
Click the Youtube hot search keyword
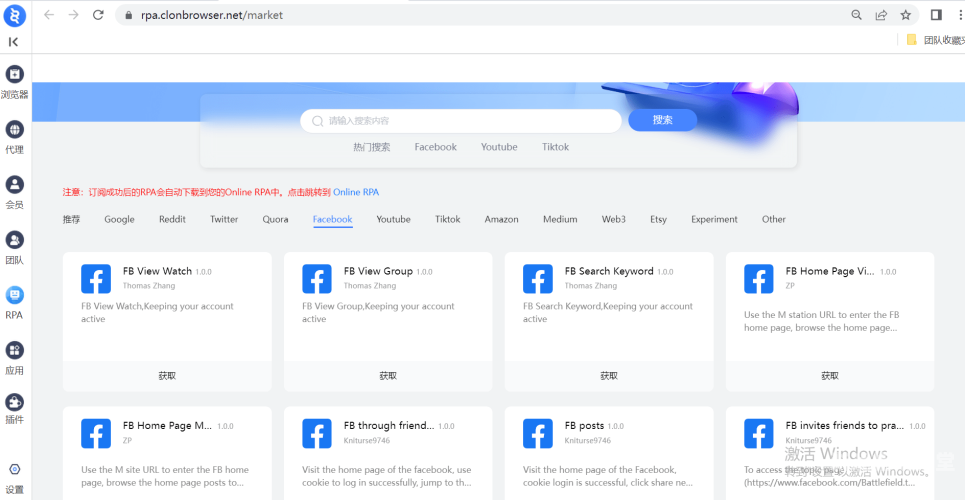coord(499,147)
